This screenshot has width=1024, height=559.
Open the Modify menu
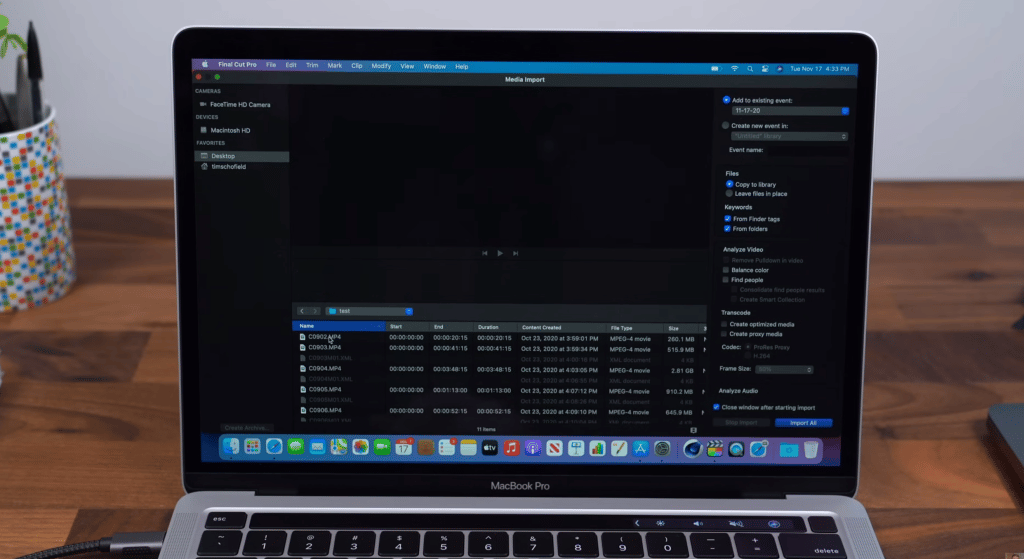pyautogui.click(x=381, y=66)
